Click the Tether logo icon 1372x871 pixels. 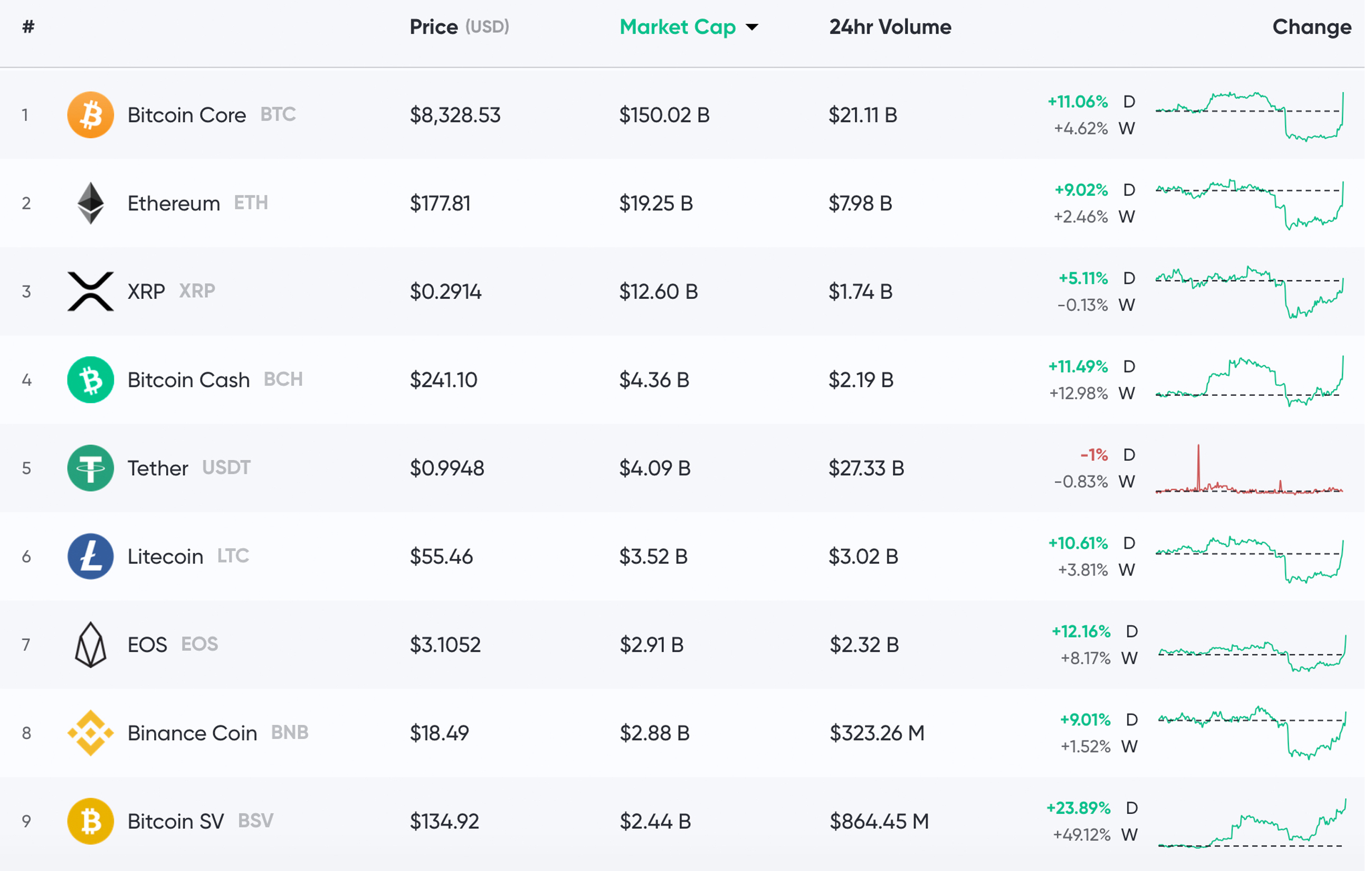click(90, 469)
